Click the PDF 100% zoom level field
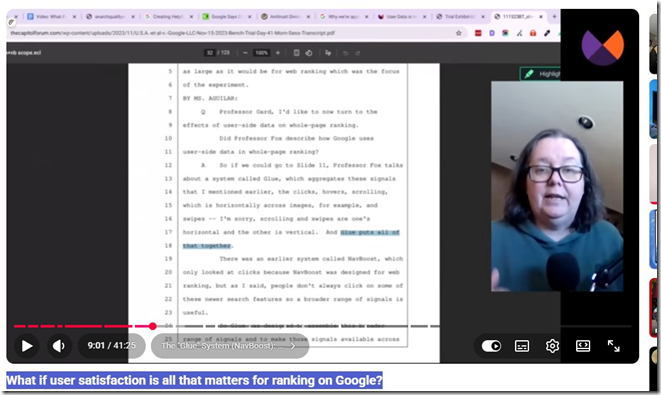 [261, 53]
